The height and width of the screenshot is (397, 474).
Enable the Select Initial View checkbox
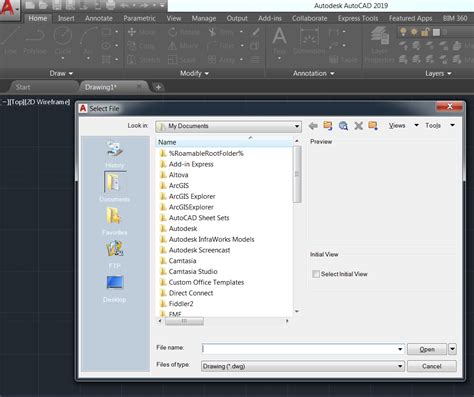tap(316, 274)
